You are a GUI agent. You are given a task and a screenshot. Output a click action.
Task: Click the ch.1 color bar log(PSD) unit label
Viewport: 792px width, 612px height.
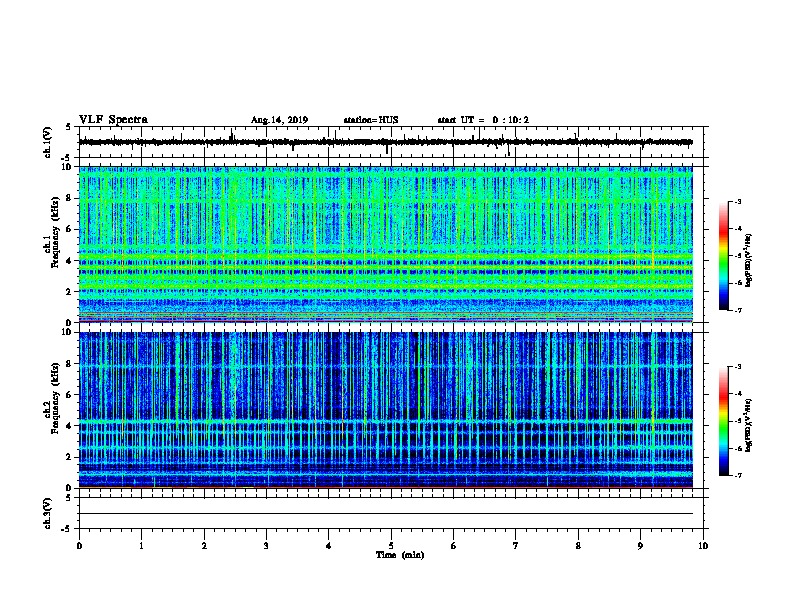click(x=748, y=260)
